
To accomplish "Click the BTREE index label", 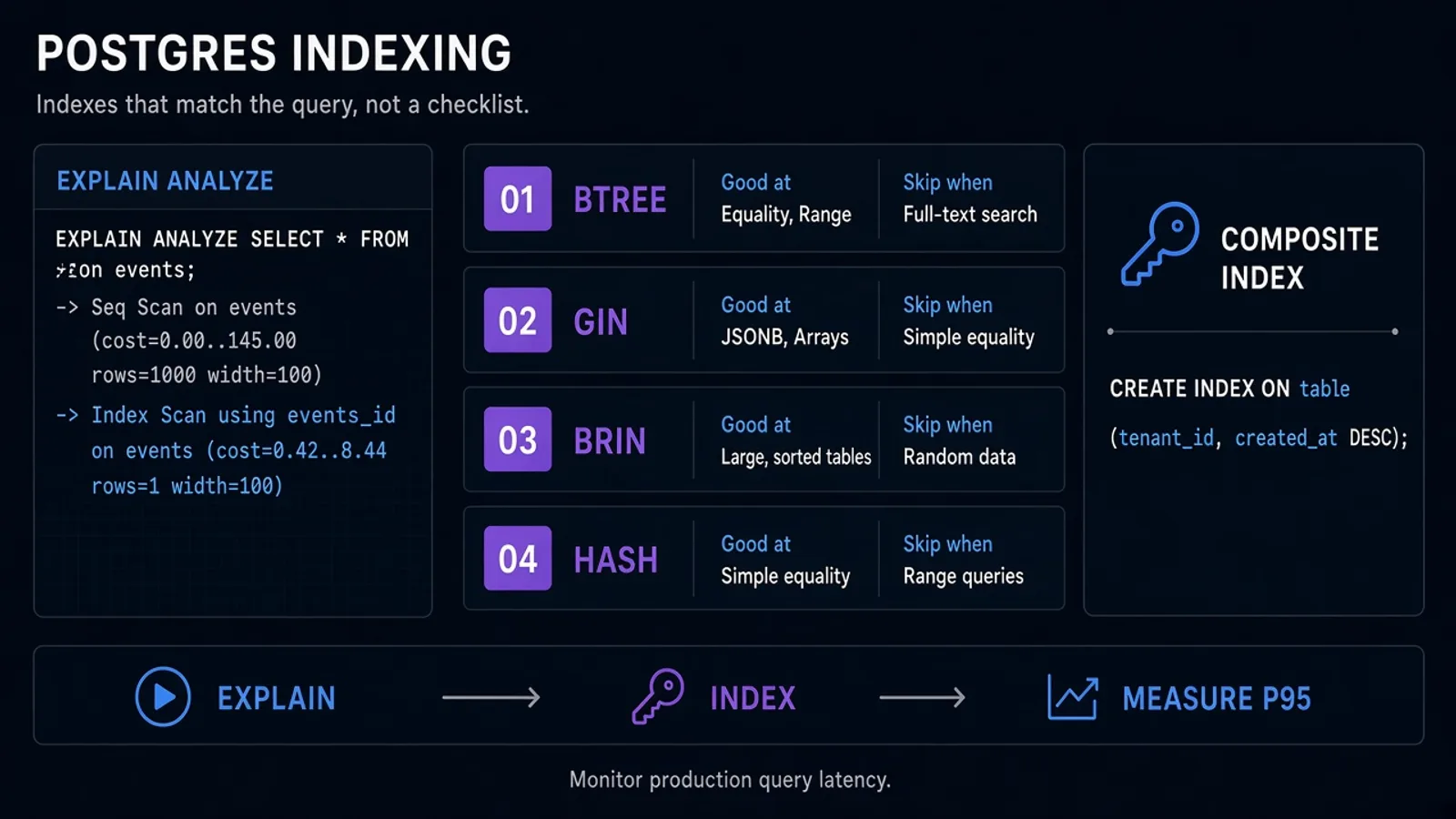I will coord(620,199).
